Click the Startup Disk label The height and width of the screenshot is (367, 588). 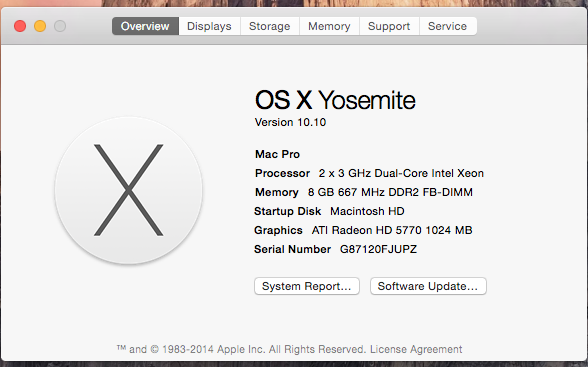288,211
